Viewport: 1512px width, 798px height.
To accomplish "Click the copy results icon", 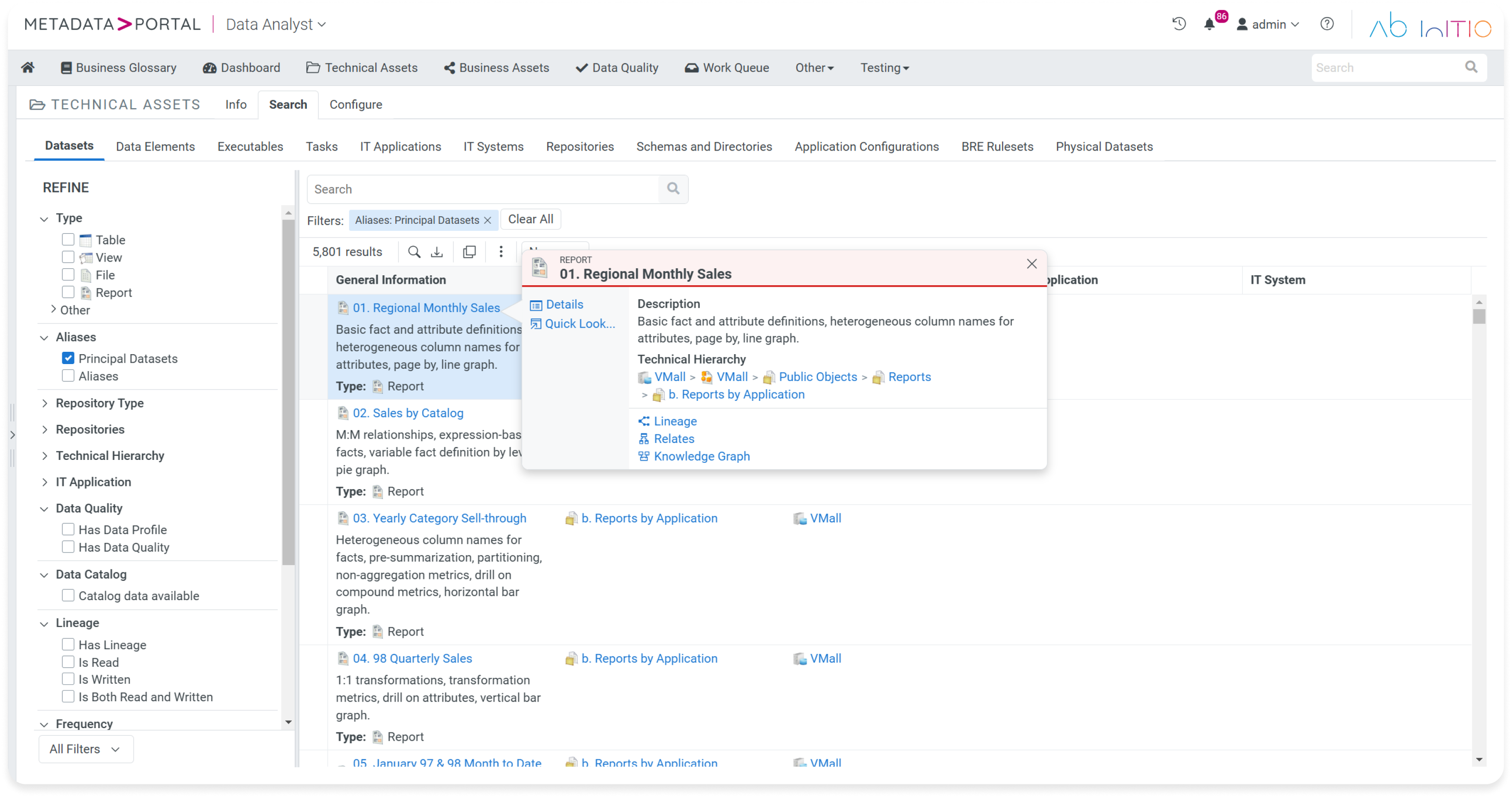I will pyautogui.click(x=469, y=252).
